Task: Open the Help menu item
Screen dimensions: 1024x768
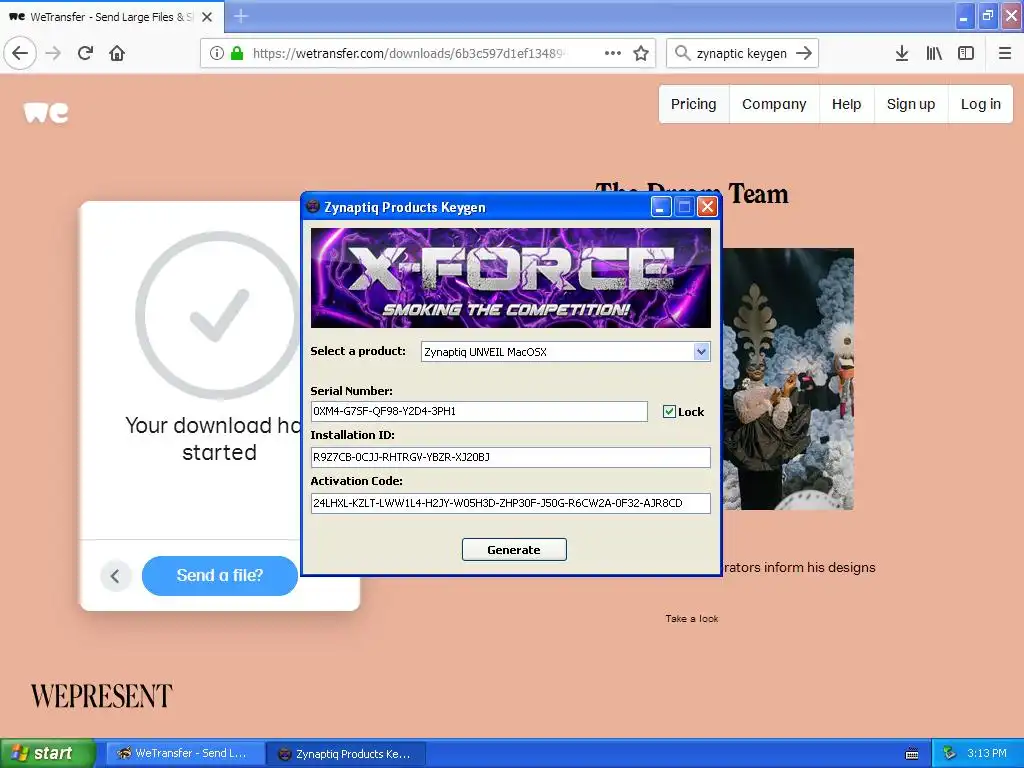Action: pyautogui.click(x=846, y=104)
